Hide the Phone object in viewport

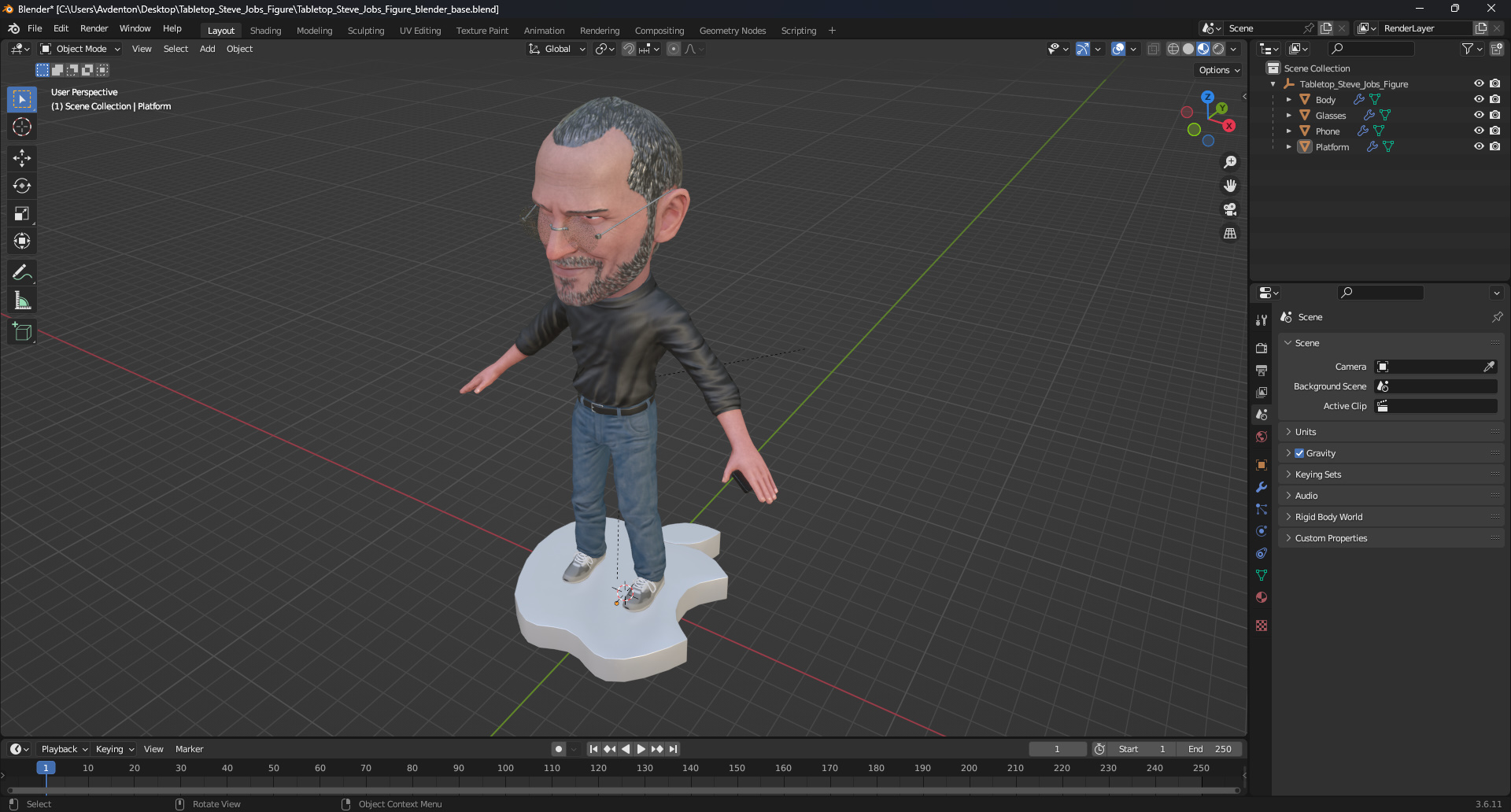(1479, 131)
